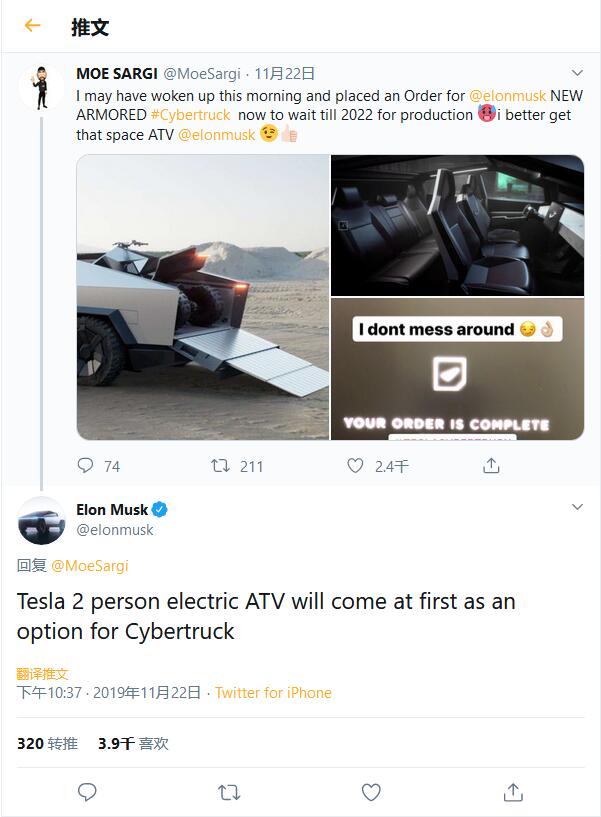The width and height of the screenshot is (601, 817).
Task: Open Elon Musk's profile avatar
Action: click(41, 520)
